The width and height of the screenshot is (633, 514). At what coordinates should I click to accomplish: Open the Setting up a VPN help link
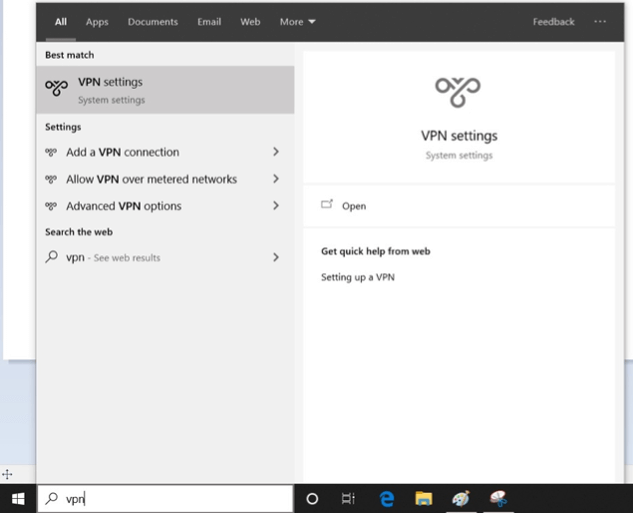358,277
